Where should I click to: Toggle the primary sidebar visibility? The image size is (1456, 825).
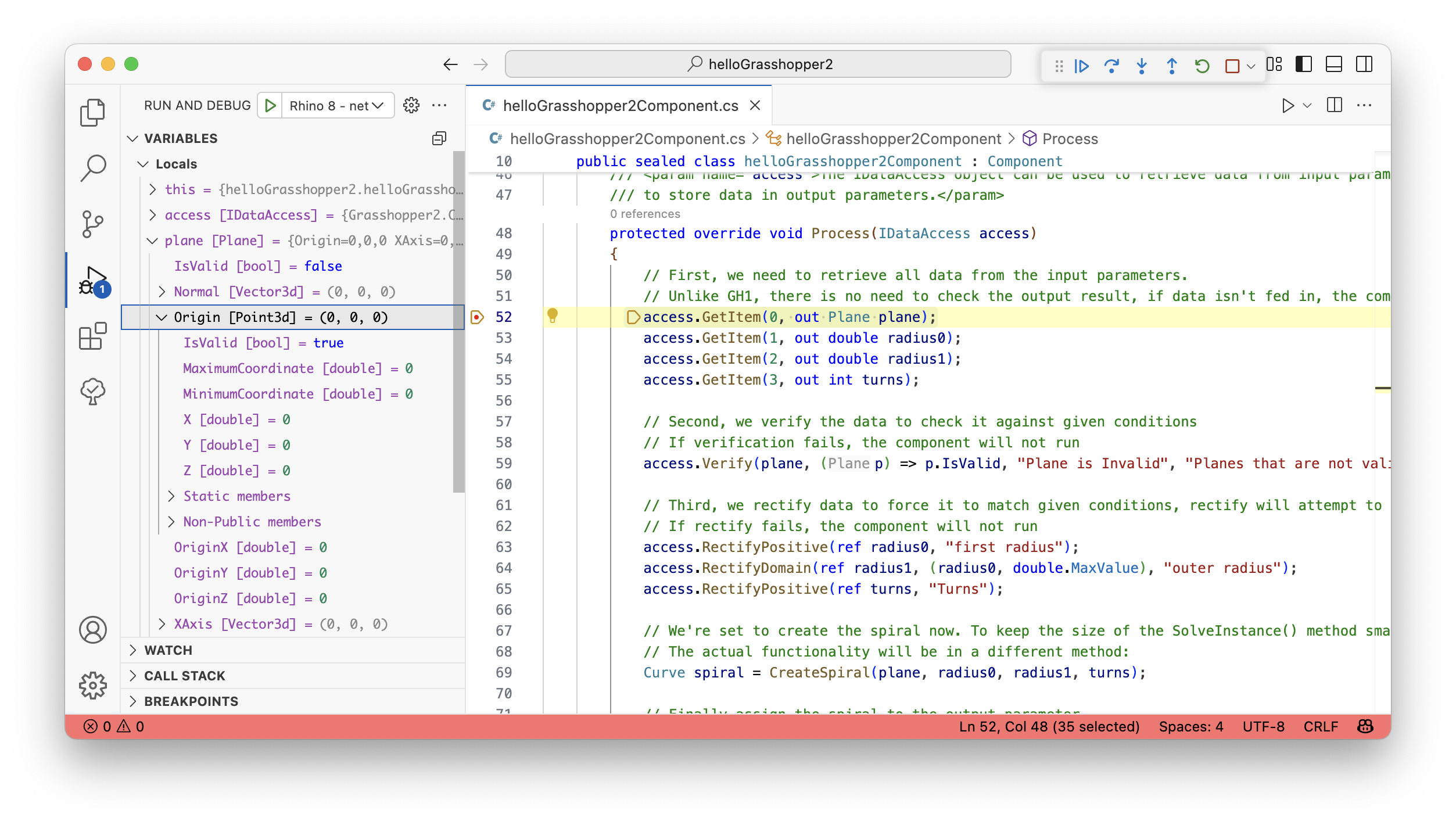click(1303, 64)
